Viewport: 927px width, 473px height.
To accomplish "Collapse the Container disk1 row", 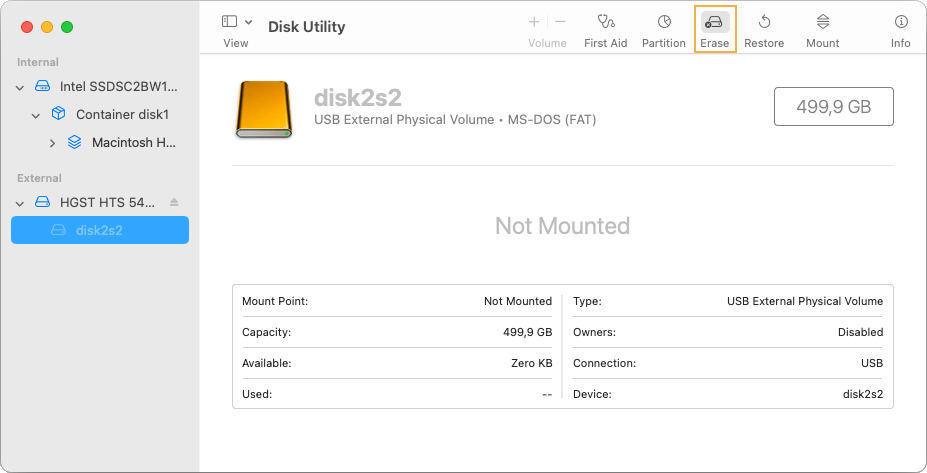I will [x=35, y=115].
